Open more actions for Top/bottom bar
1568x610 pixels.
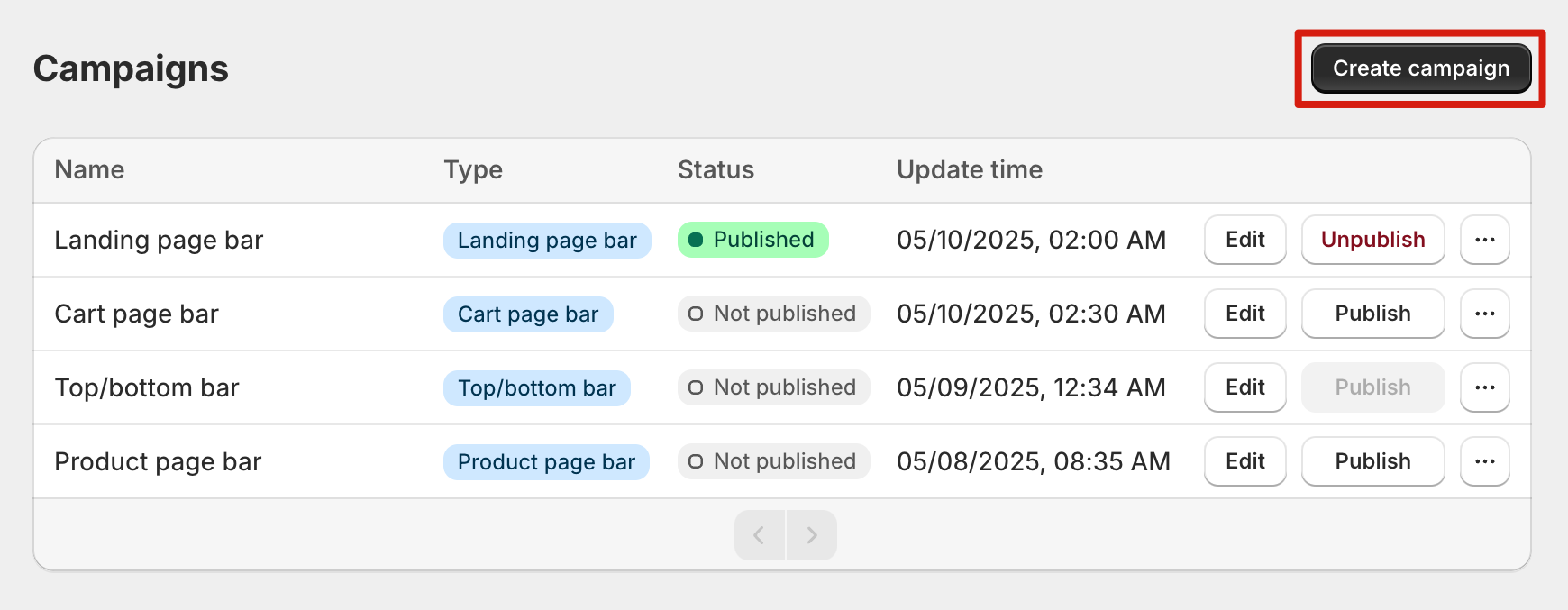click(x=1485, y=387)
